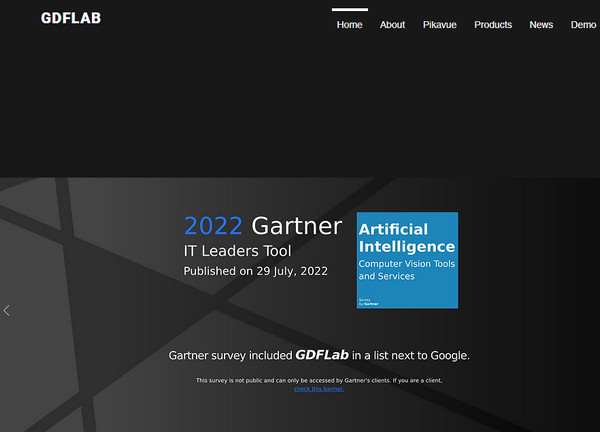Viewport: 600px width, 432px height.
Task: Click the 'IT Leaders Tool' text
Action: 237,251
